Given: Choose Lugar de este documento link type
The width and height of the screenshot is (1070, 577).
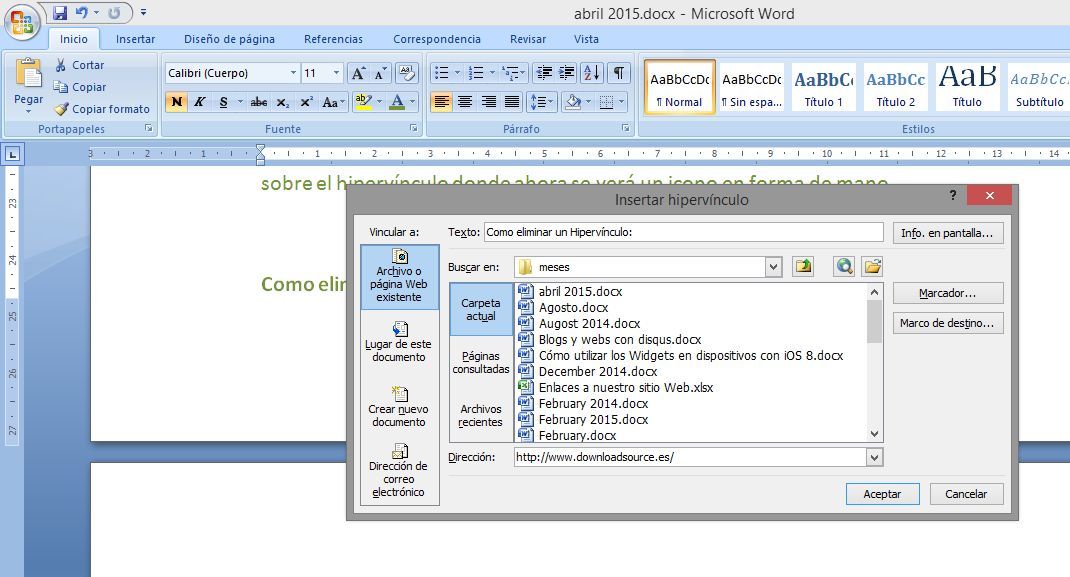Looking at the screenshot, I should (x=399, y=341).
